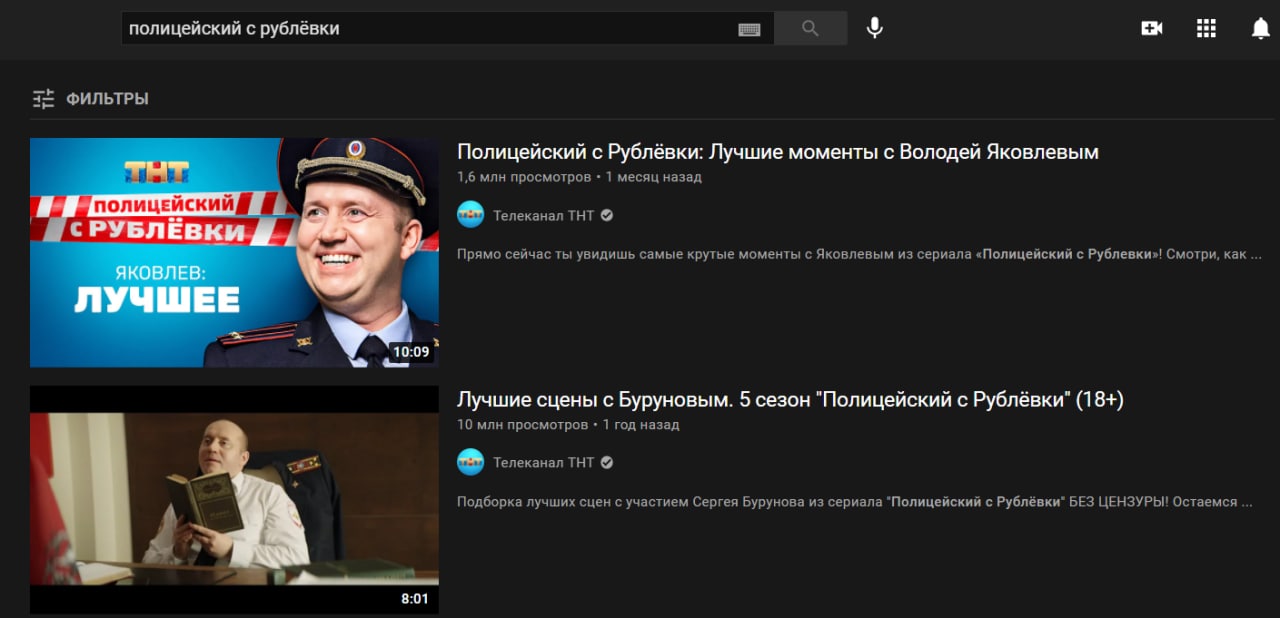The height and width of the screenshot is (618, 1280).
Task: Click verified badge on Бурунов video channel
Action: pos(607,462)
